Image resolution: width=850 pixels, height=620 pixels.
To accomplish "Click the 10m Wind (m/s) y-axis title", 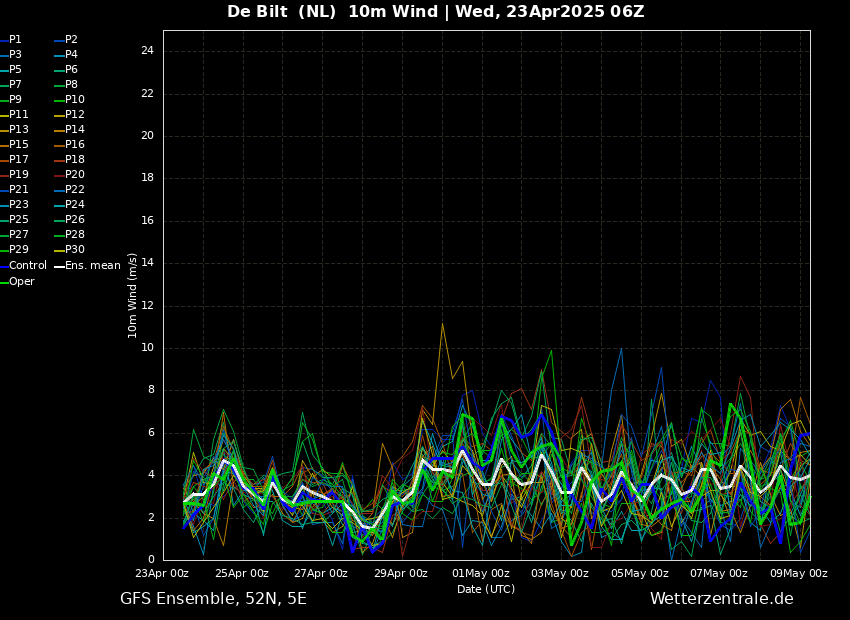I will point(133,295).
